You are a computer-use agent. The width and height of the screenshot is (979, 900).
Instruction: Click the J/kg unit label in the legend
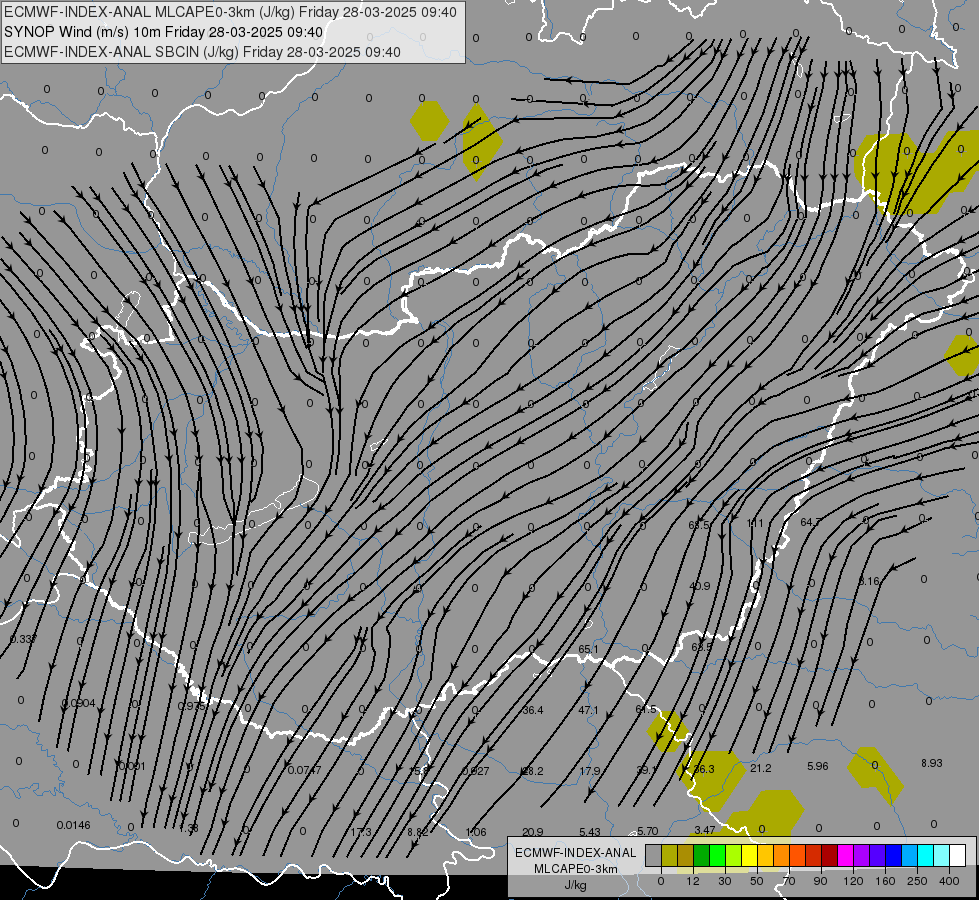click(575, 885)
